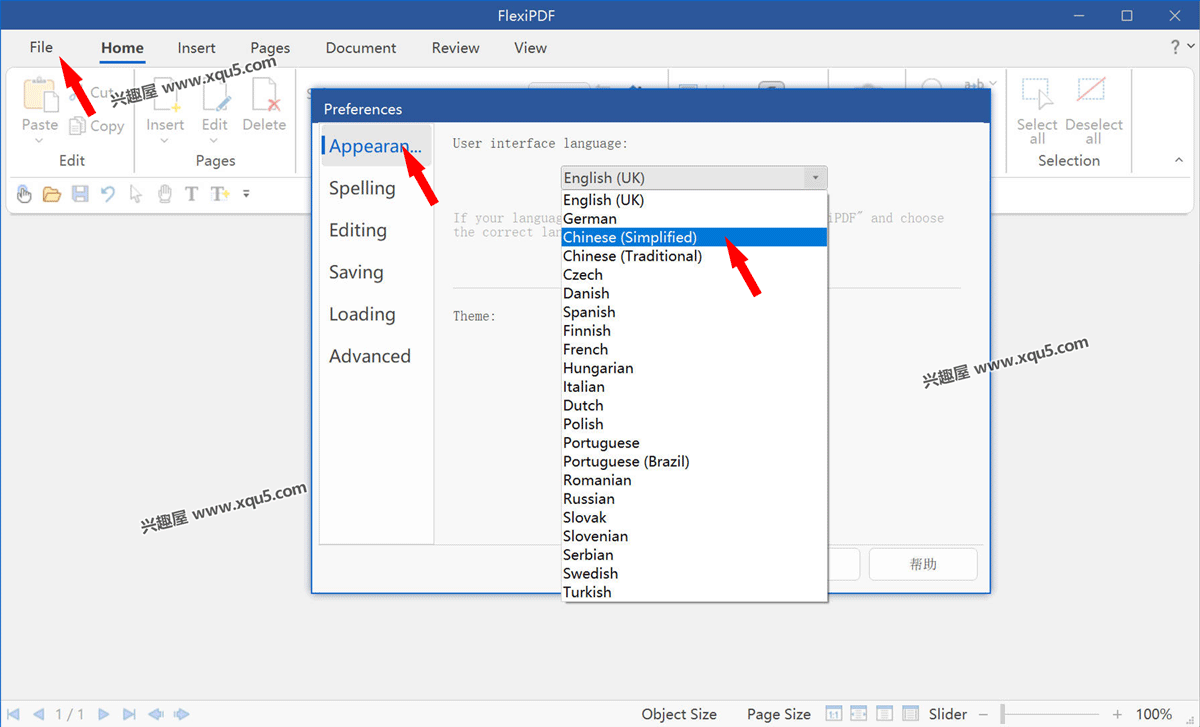Screen dimensions: 1200x727
Task: Activate the Text tool T icon
Action: pos(192,194)
